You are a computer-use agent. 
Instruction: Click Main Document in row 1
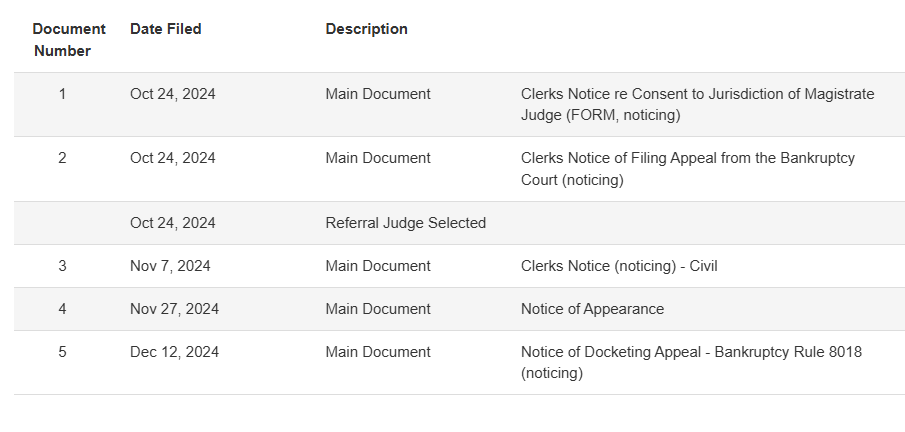click(378, 94)
